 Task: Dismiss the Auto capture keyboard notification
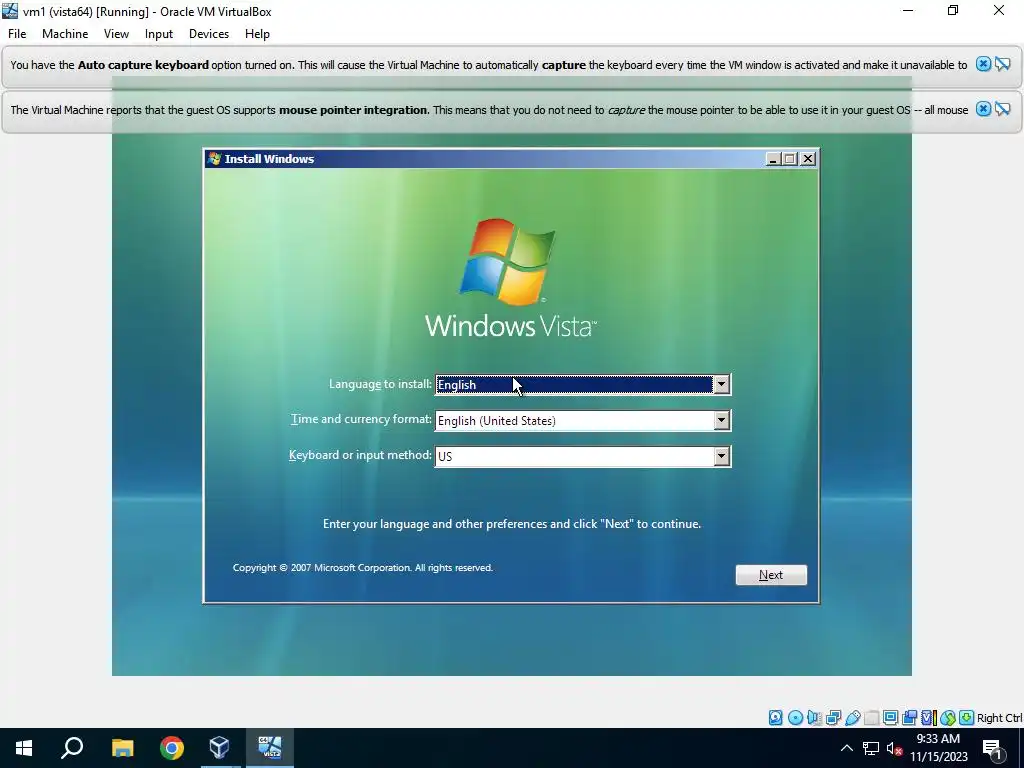click(983, 64)
